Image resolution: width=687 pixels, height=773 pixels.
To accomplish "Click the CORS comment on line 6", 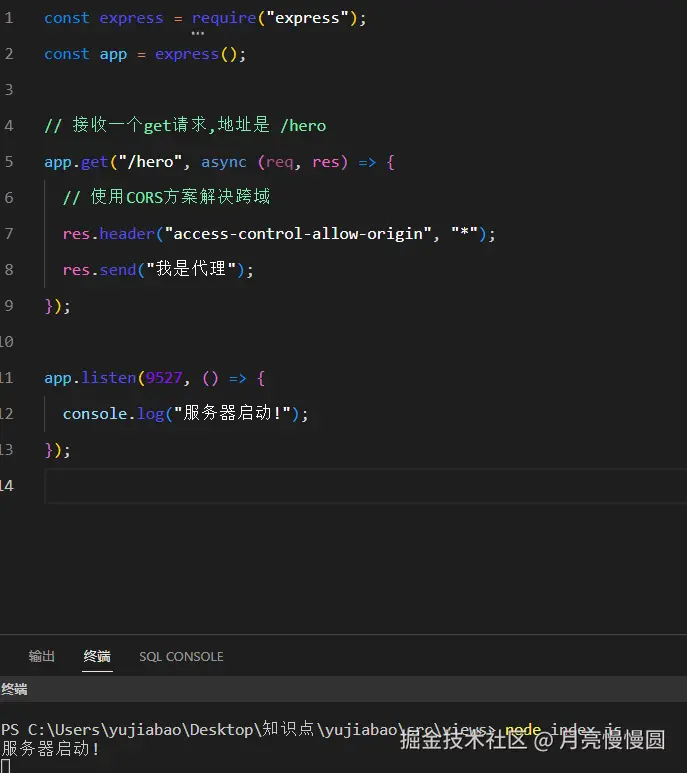I will point(166,197).
